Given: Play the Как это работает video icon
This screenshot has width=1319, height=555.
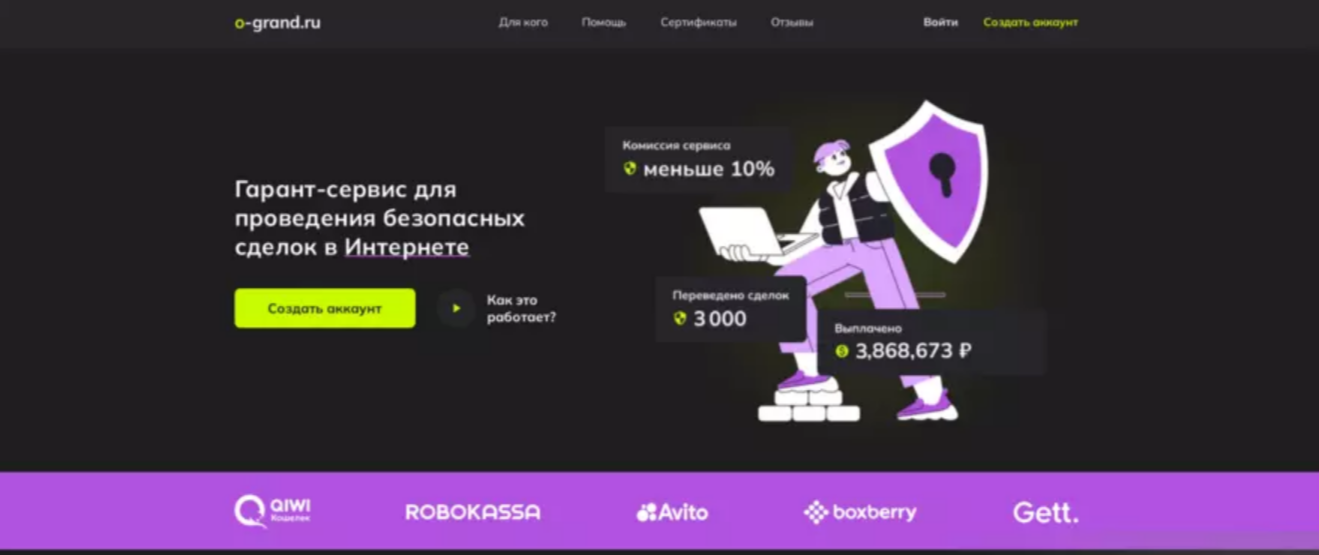Looking at the screenshot, I should [456, 308].
